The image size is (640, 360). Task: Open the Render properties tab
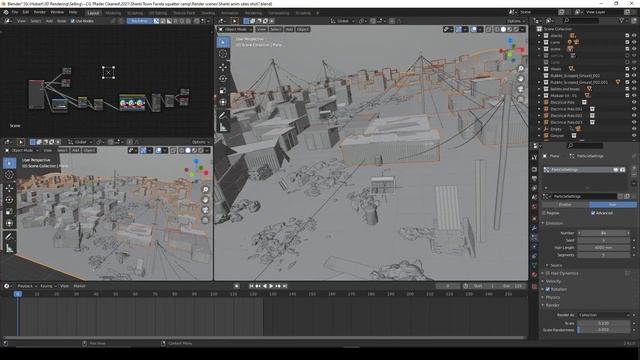[x=534, y=169]
